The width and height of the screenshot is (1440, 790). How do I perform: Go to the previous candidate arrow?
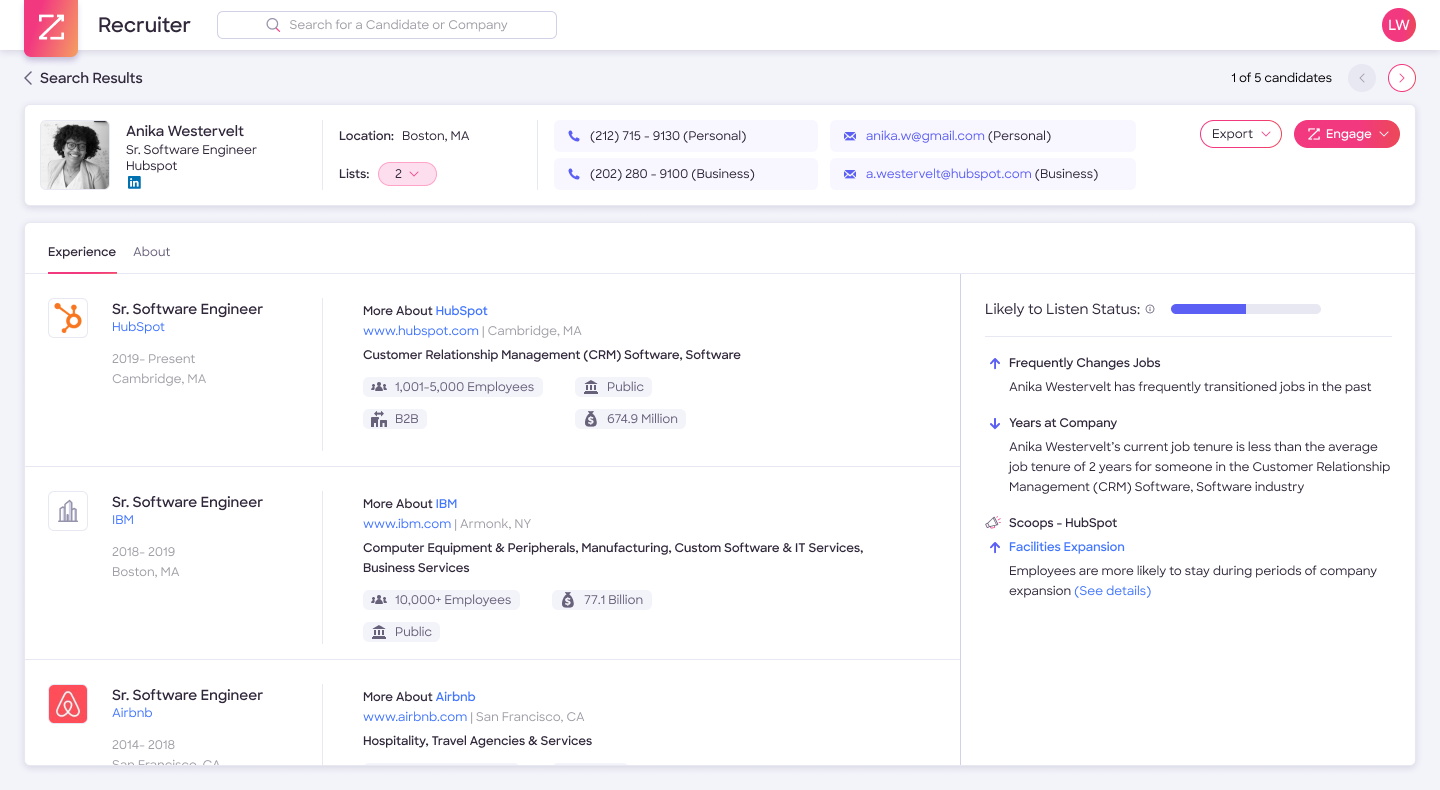click(x=1362, y=78)
